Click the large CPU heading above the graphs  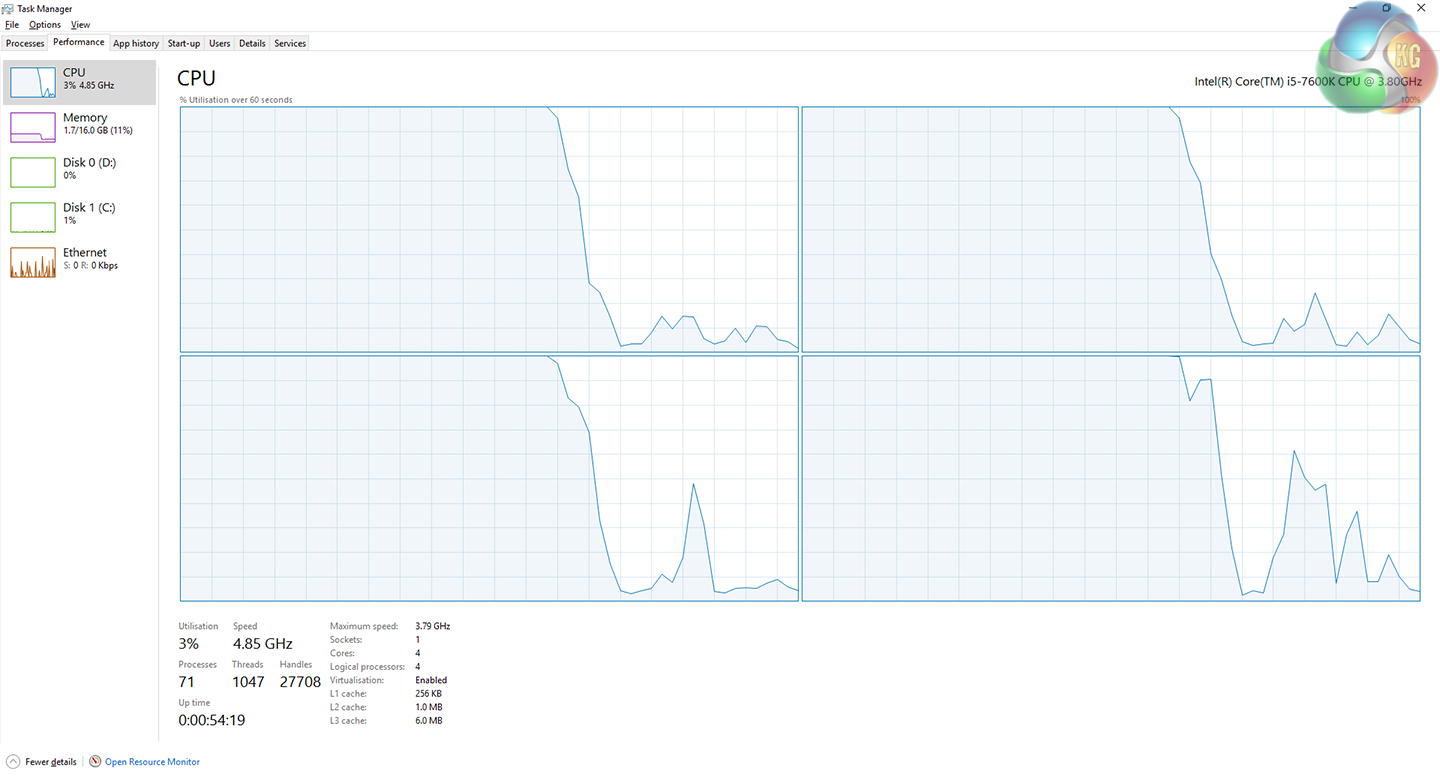196,79
